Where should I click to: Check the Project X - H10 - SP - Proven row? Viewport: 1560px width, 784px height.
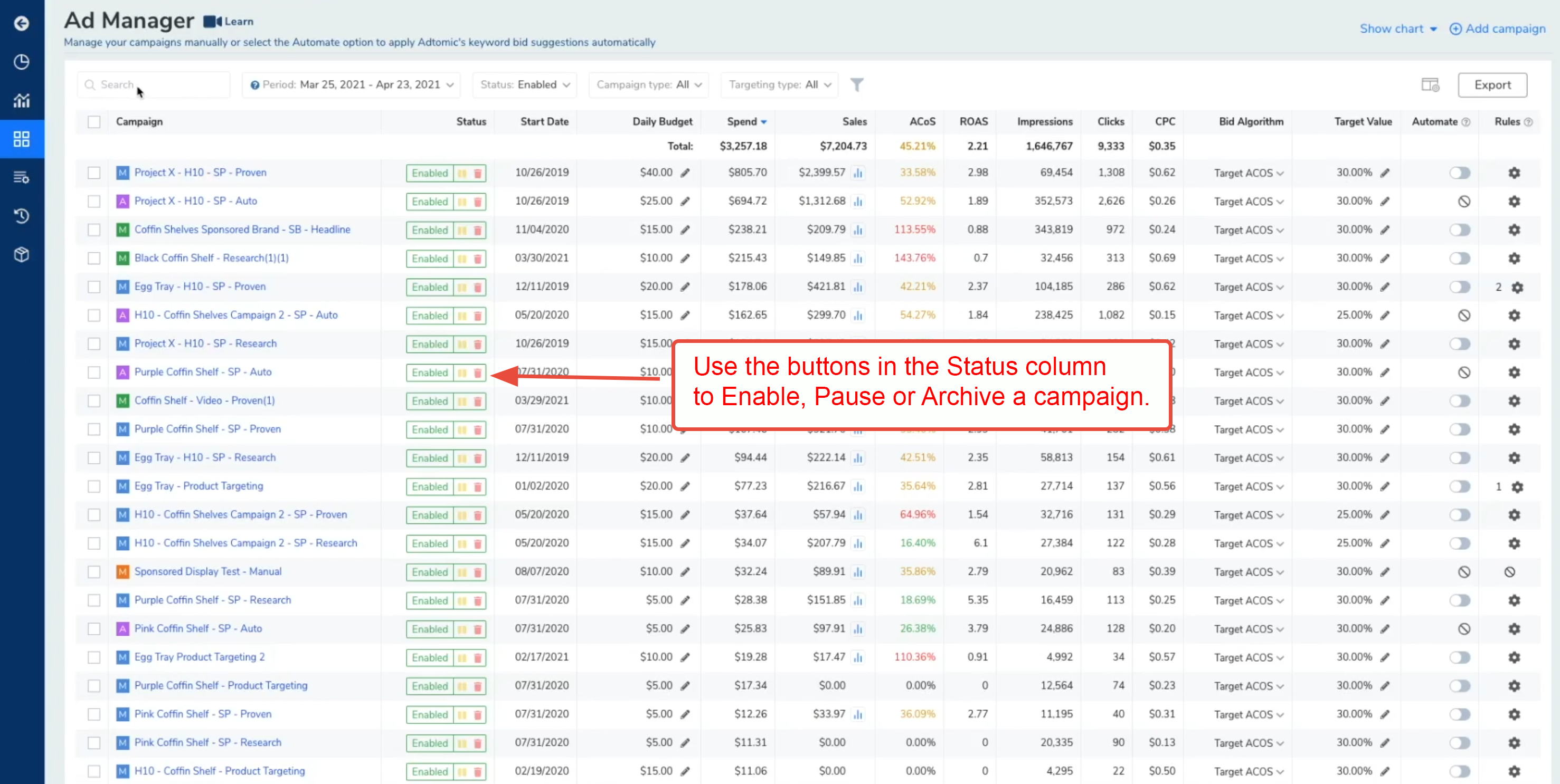pyautogui.click(x=94, y=173)
